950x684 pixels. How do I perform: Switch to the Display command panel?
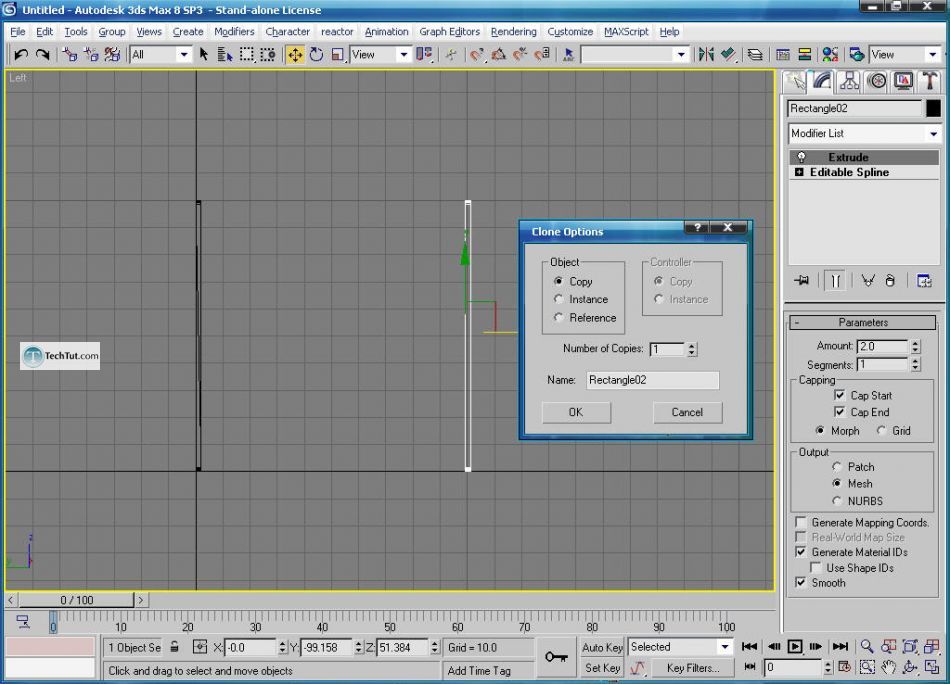click(903, 81)
